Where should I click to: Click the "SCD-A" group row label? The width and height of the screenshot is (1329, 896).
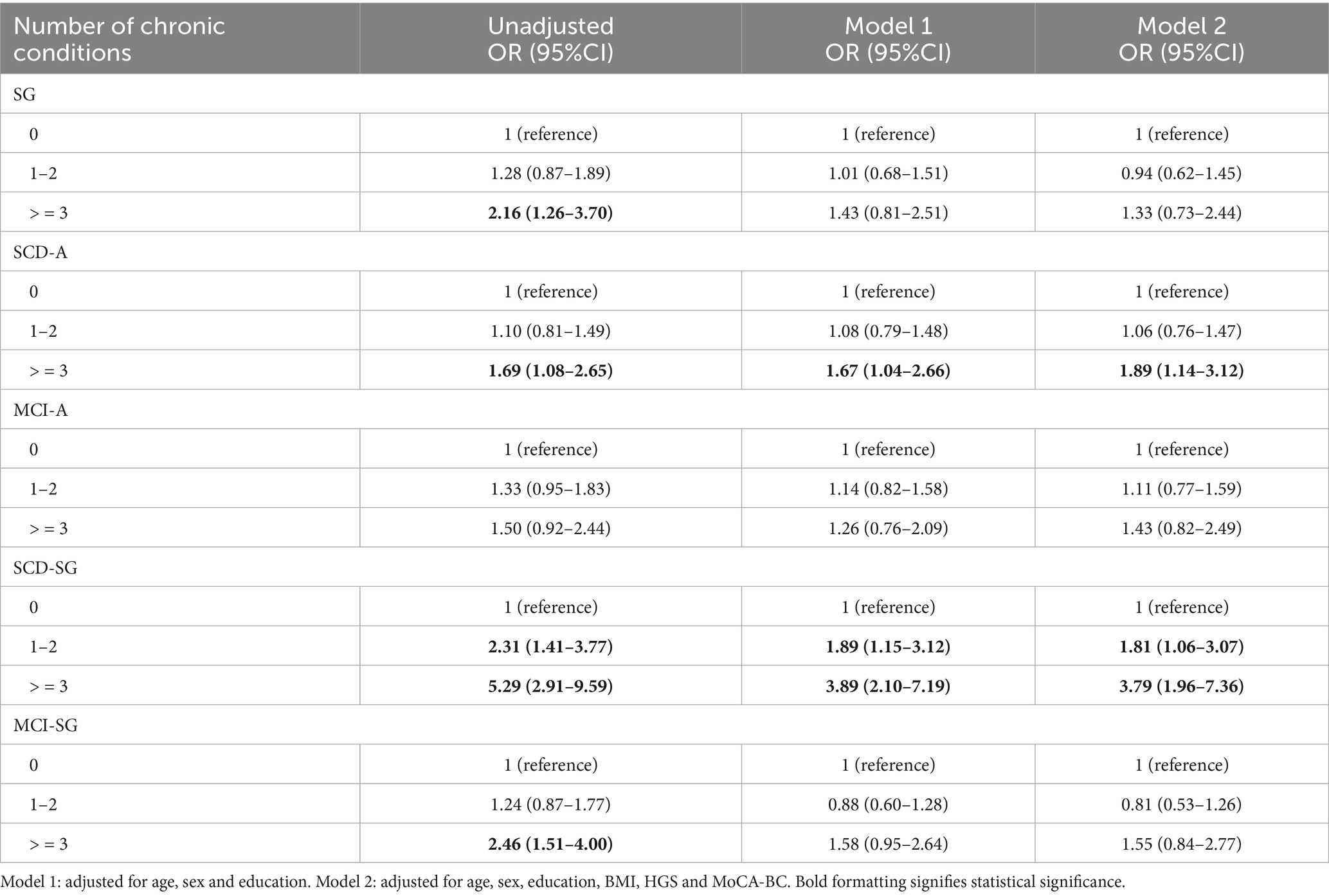[40, 252]
